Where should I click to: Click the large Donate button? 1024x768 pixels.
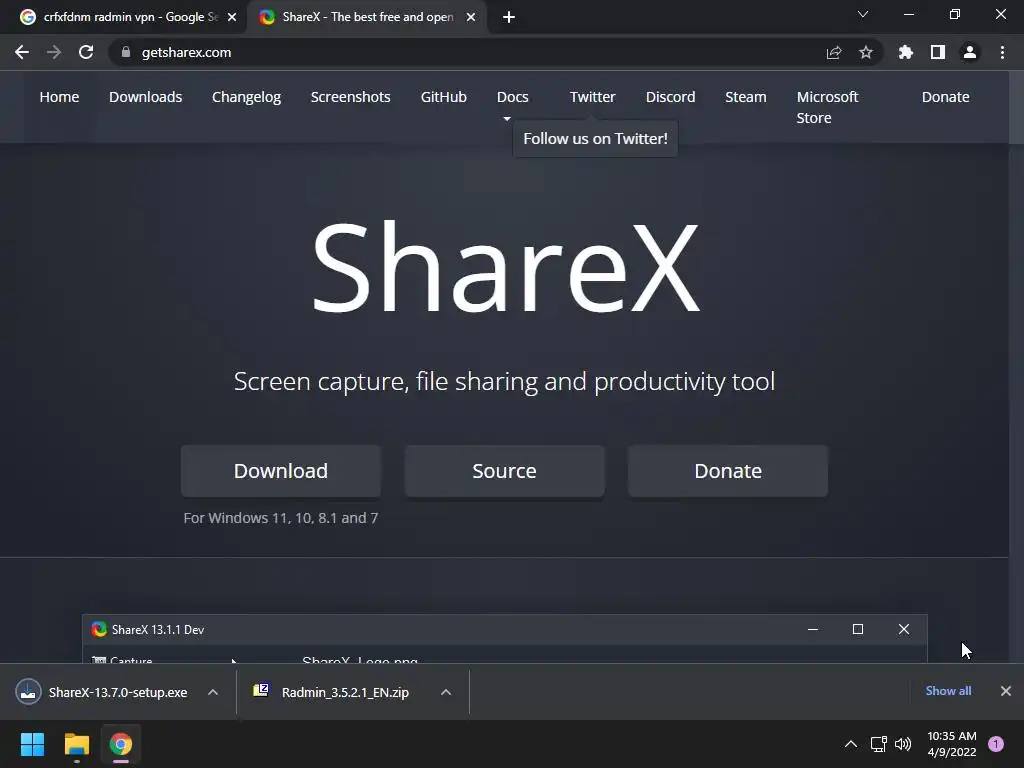728,471
